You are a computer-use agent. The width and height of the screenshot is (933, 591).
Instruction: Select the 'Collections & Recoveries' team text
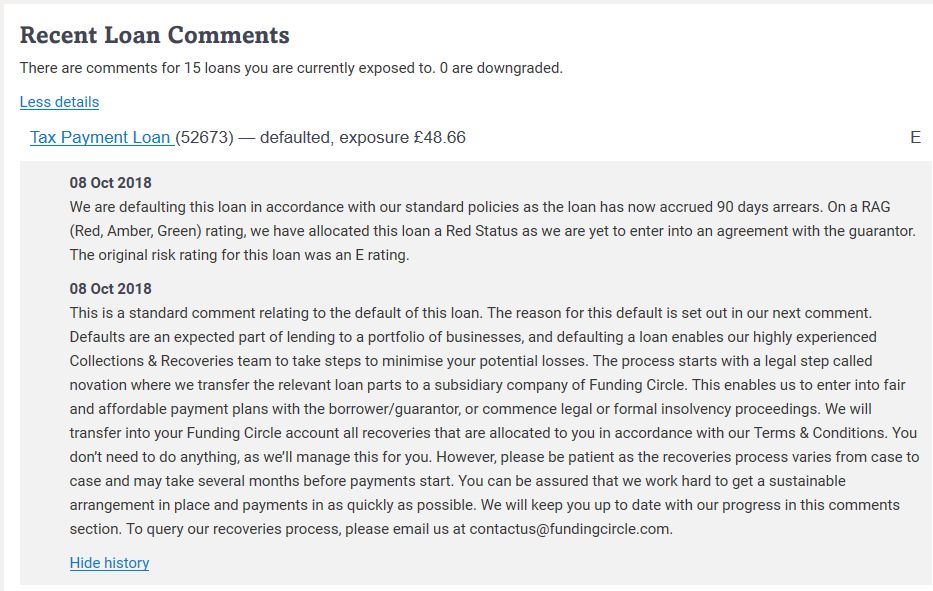click(152, 361)
